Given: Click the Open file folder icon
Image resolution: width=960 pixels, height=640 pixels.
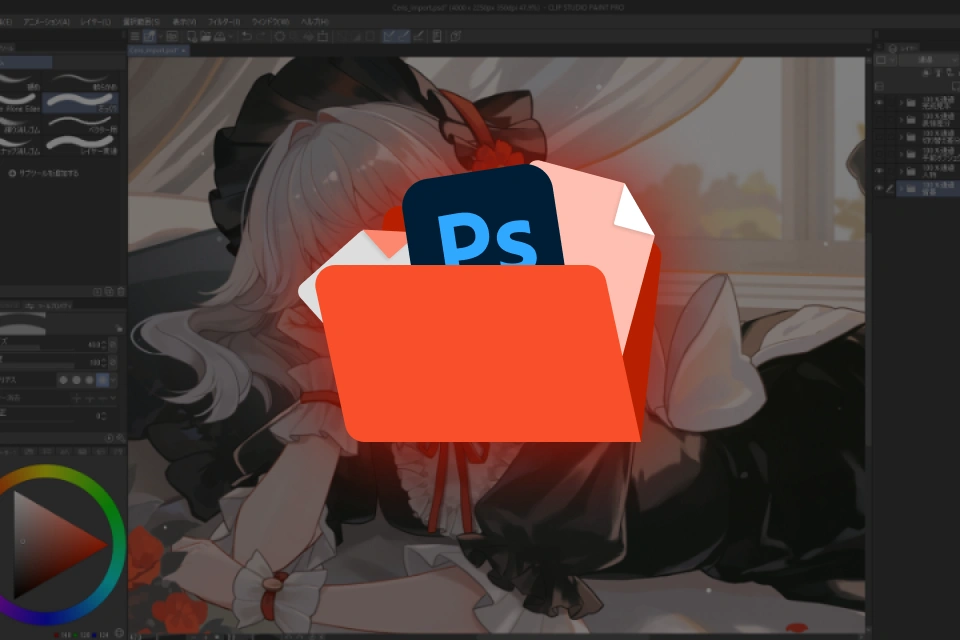Looking at the screenshot, I should (x=206, y=36).
